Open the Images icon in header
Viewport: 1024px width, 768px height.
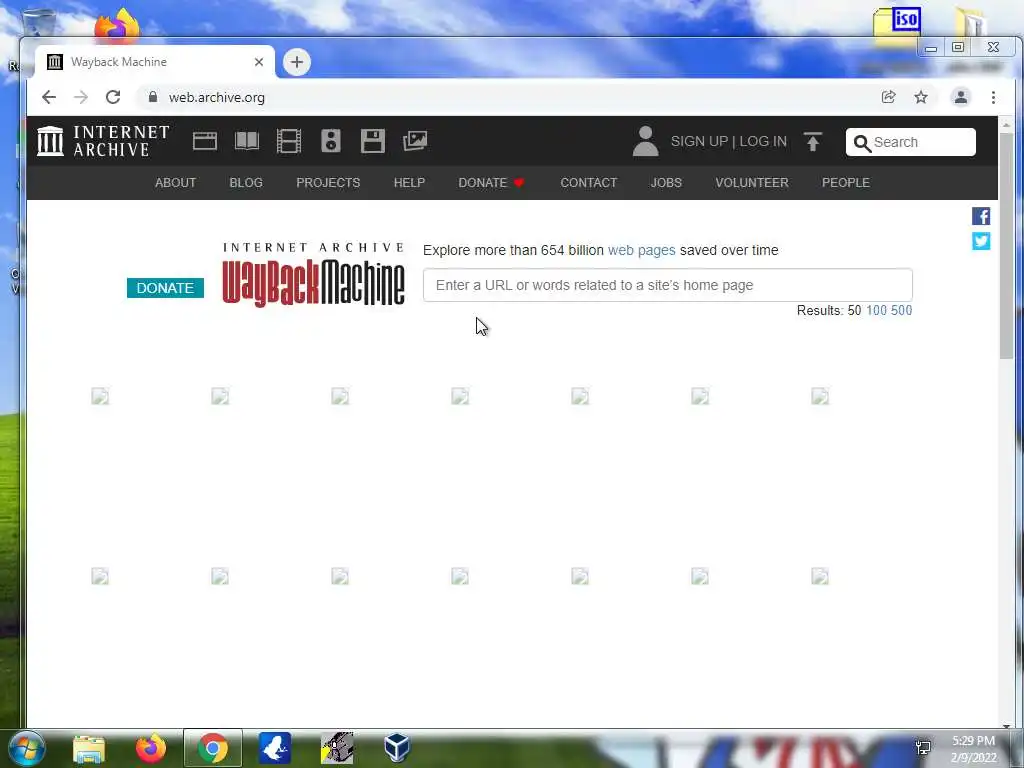(415, 141)
